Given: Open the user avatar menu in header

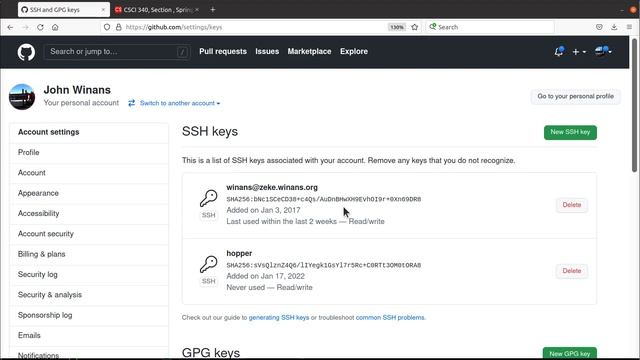Looking at the screenshot, I should [x=603, y=51].
